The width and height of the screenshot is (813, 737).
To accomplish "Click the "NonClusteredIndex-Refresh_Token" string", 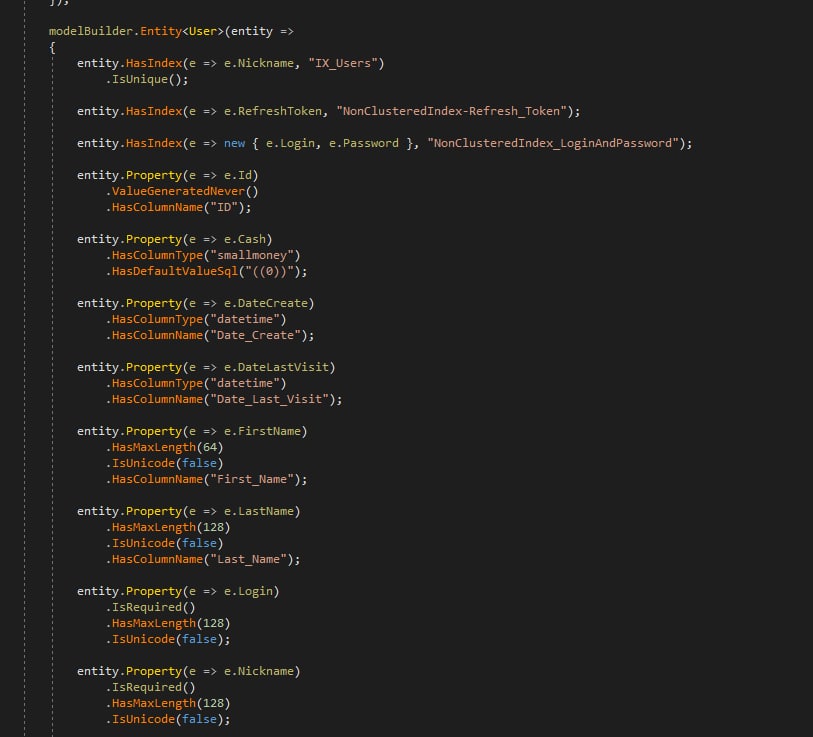I will pyautogui.click(x=452, y=112).
